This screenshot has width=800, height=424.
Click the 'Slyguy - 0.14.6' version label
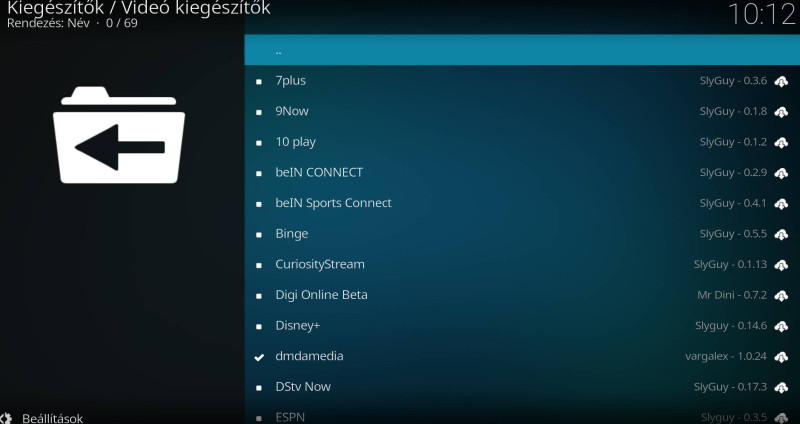click(x=731, y=326)
